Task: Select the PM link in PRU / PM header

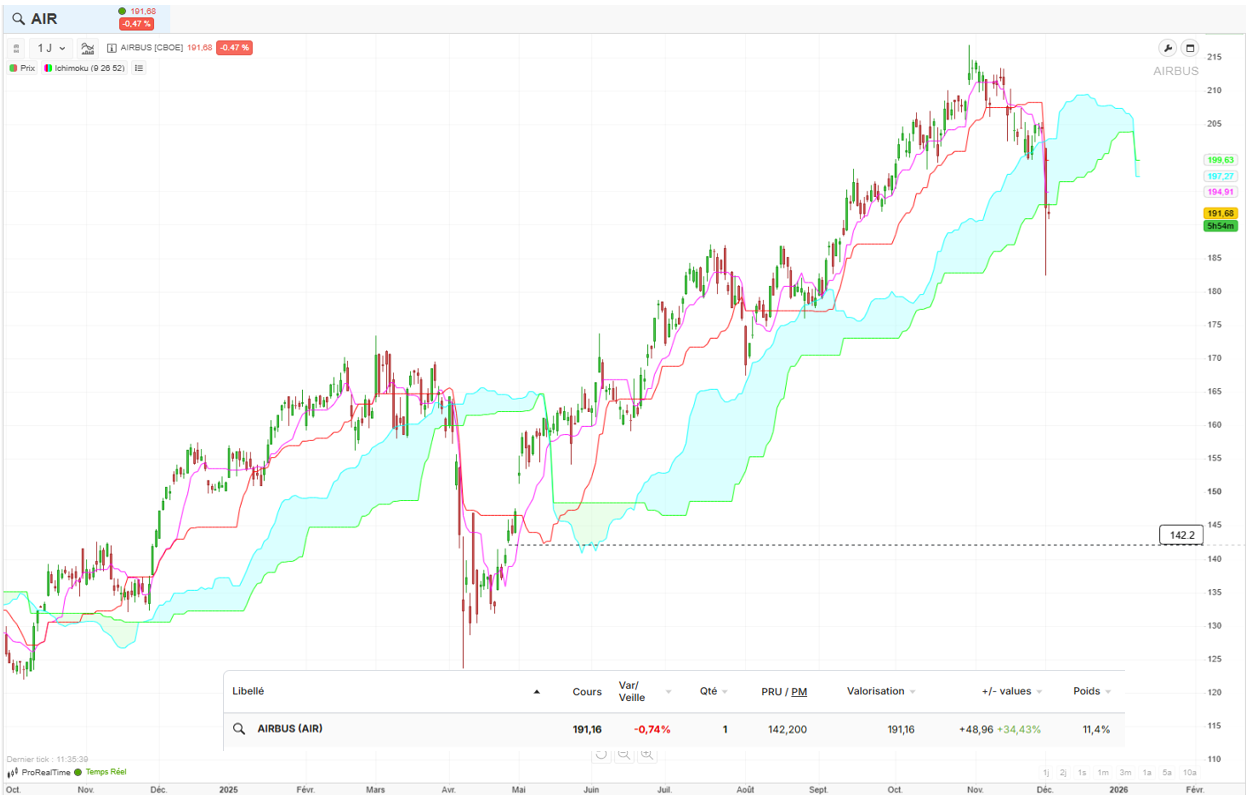Action: [x=799, y=691]
